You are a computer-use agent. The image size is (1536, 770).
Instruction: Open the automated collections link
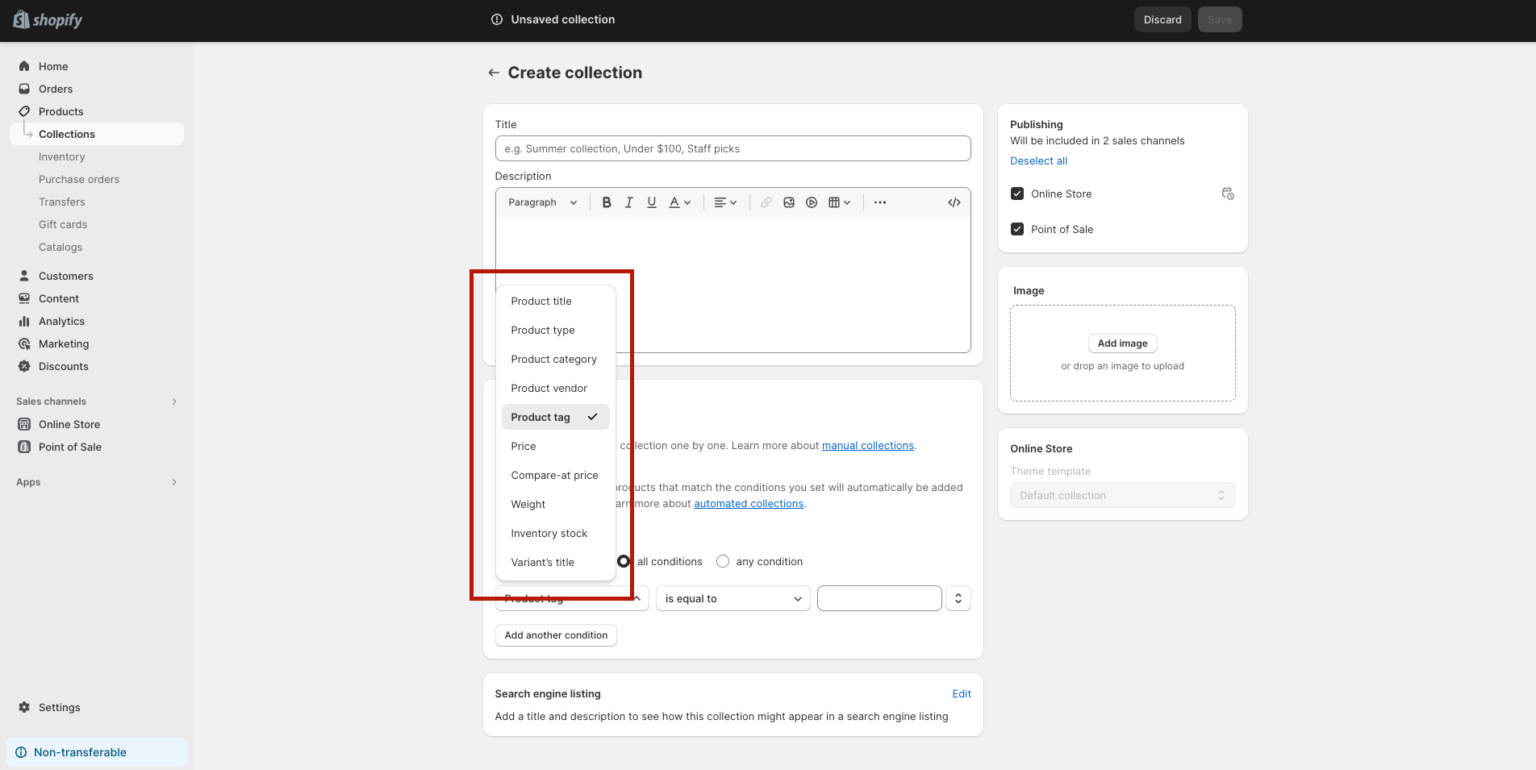tap(748, 504)
